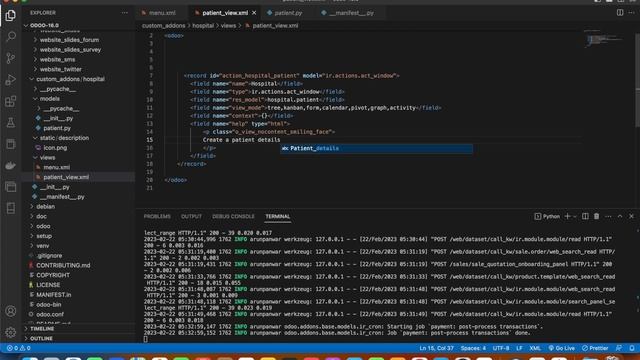Open the Testing flask view
Screen dimensions: 640x360
(11, 122)
